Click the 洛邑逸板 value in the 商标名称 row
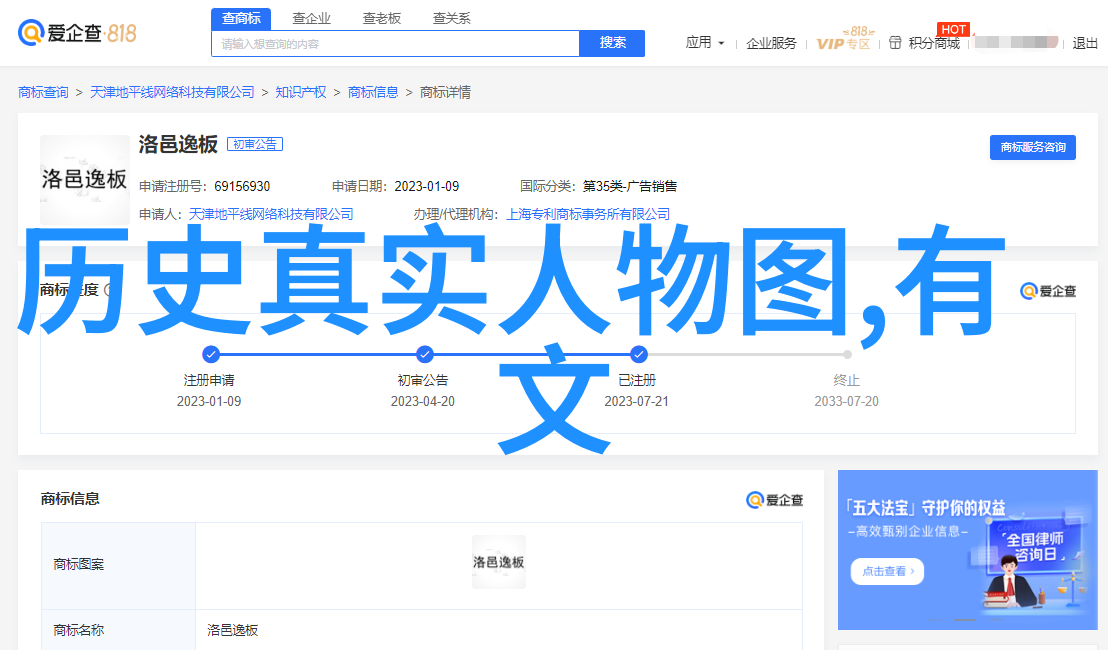The height and width of the screenshot is (650, 1108). [232, 630]
